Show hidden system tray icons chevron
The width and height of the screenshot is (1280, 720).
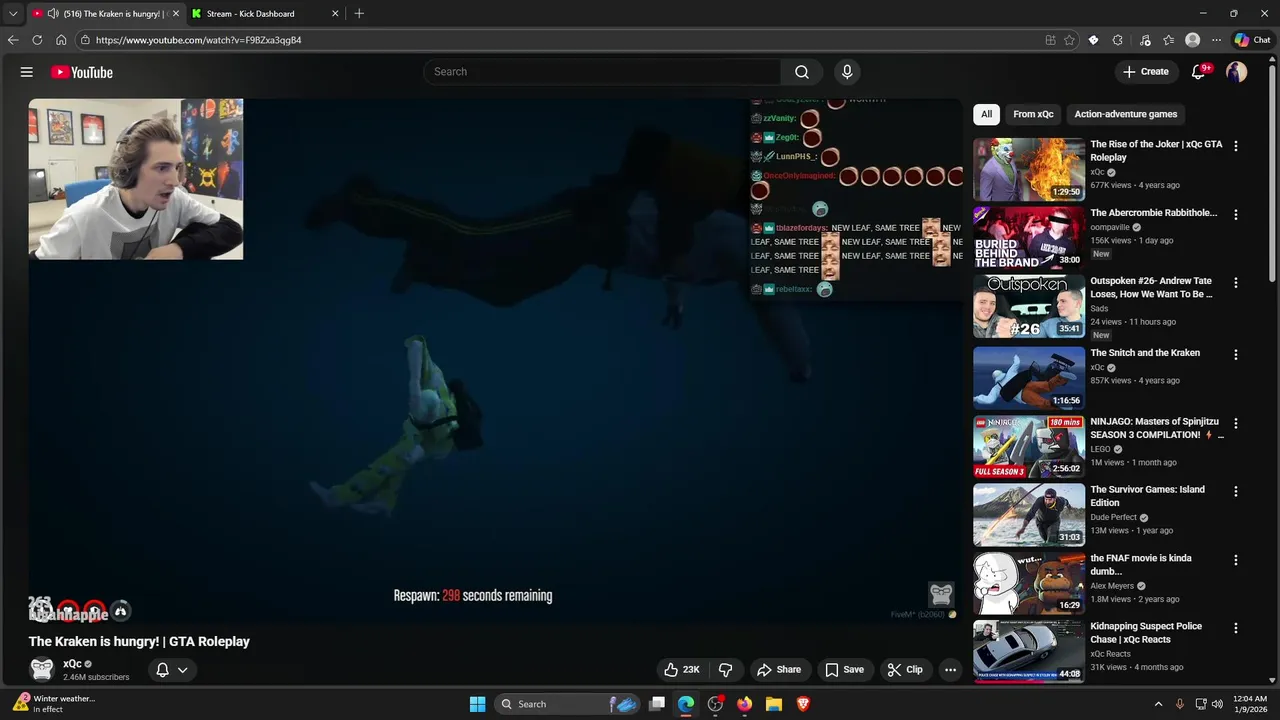[x=1158, y=704]
